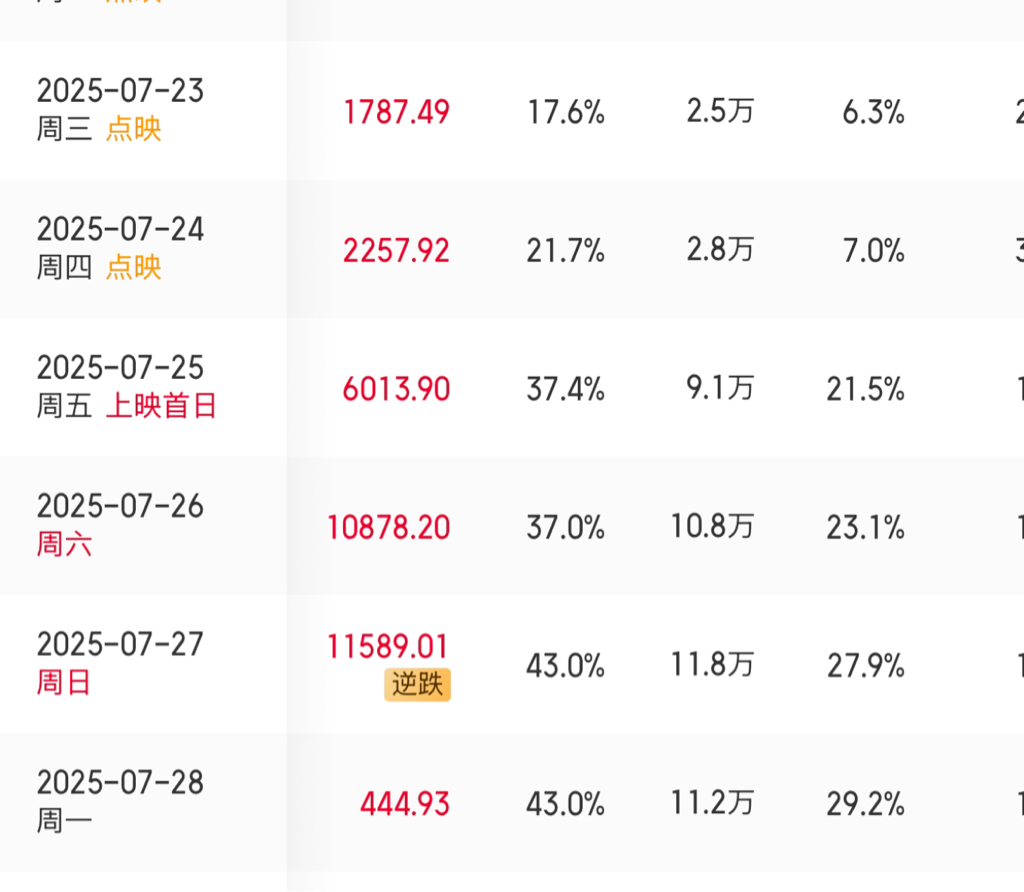Click box office figure 10878.20
Viewport: 1024px width, 892px height.
389,528
